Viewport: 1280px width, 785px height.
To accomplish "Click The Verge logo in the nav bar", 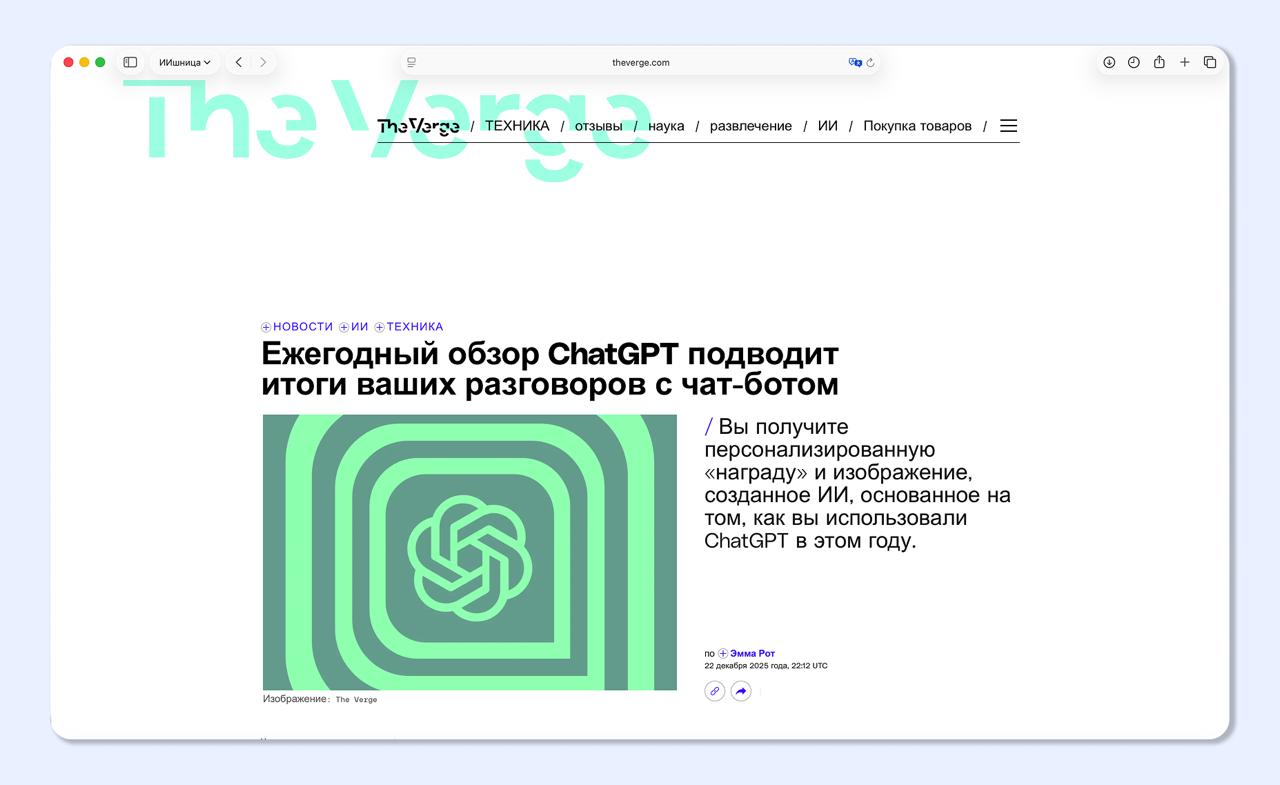I will pyautogui.click(x=418, y=126).
